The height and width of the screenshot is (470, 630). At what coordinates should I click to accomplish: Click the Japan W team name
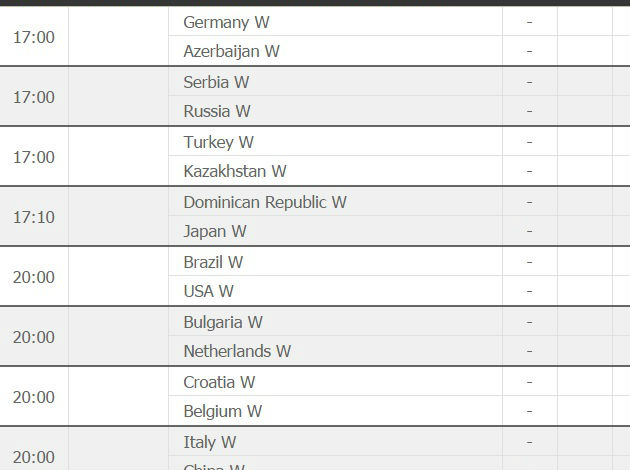(x=215, y=231)
